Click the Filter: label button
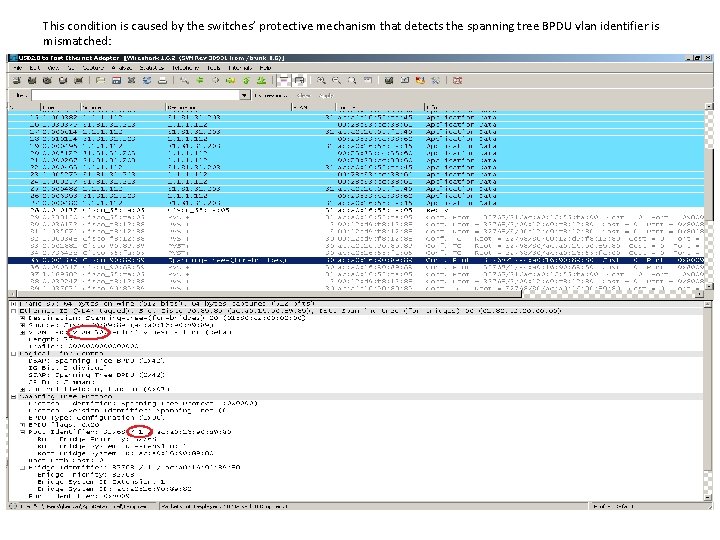Viewport: 720px width, 540px height. pyautogui.click(x=21, y=95)
